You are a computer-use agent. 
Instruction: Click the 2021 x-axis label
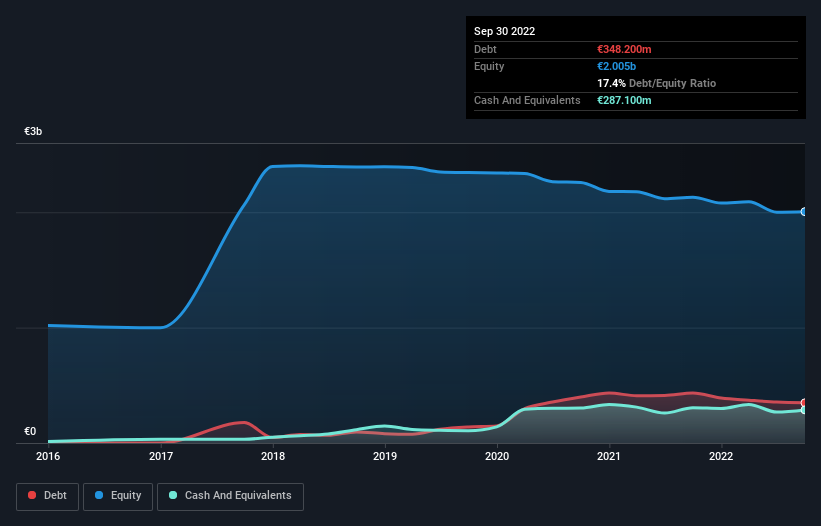pos(609,456)
